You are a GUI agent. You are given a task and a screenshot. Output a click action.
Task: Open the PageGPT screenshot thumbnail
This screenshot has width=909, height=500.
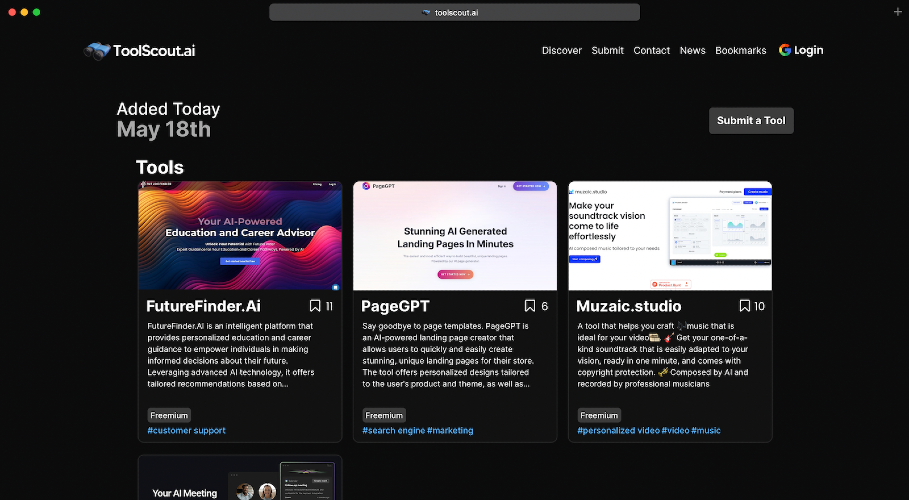click(x=455, y=235)
